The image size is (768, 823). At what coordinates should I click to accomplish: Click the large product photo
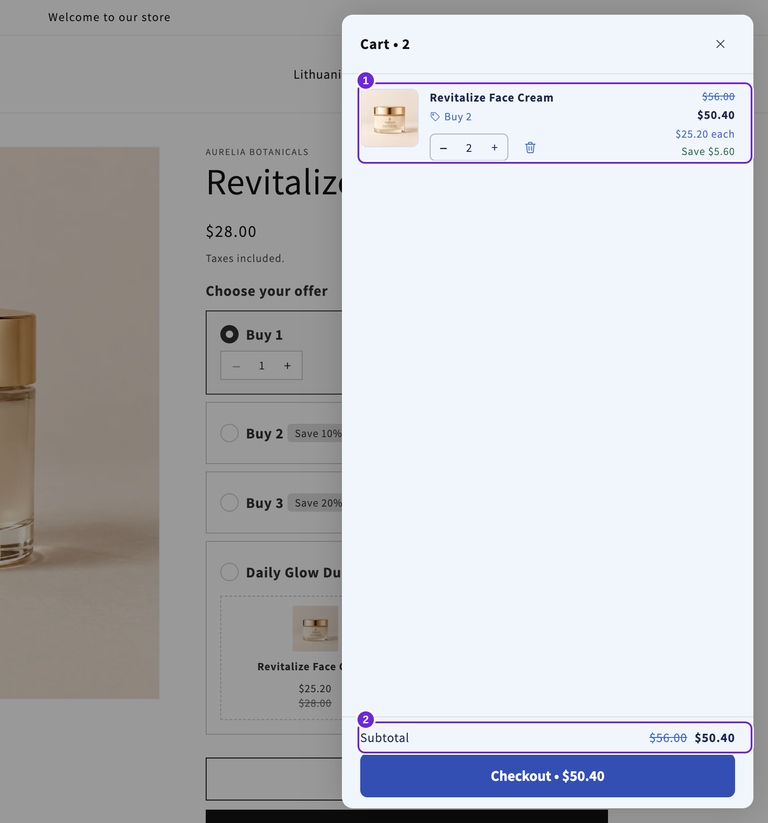click(x=80, y=423)
